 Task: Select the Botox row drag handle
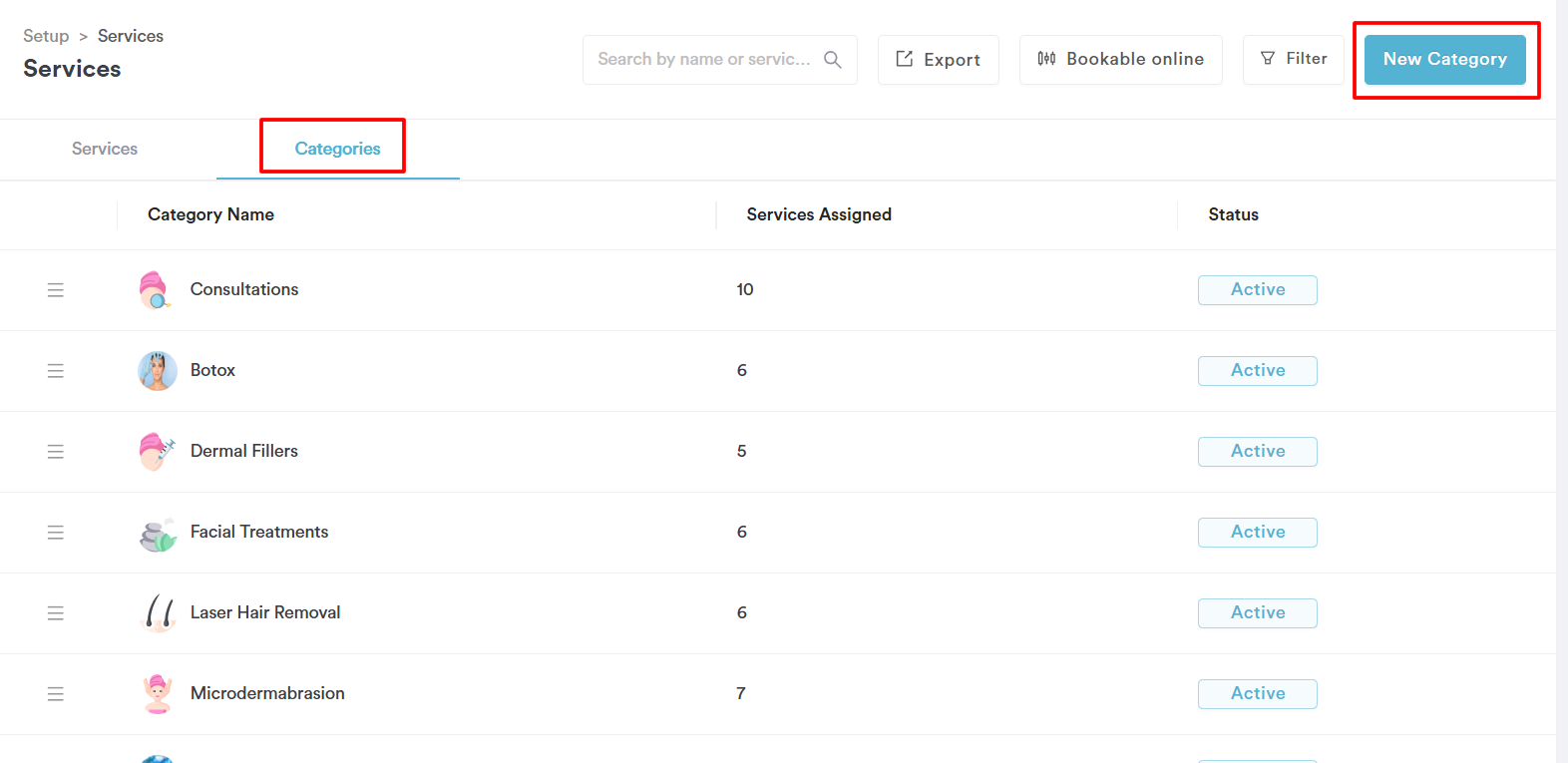56,371
